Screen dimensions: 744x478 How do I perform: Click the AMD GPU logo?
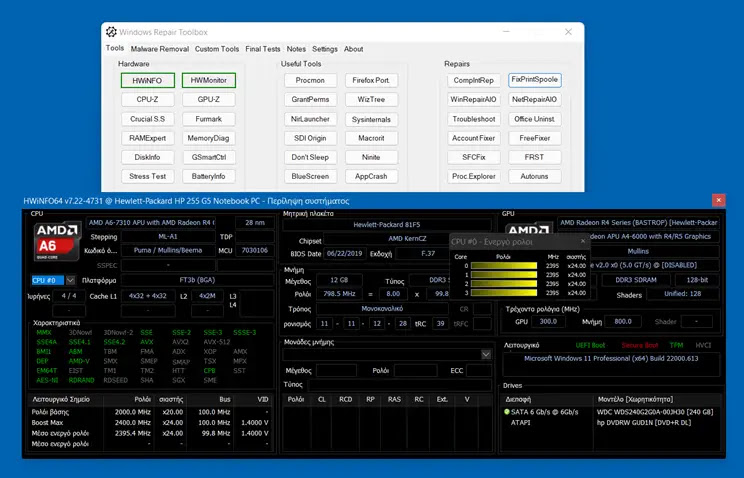(529, 229)
